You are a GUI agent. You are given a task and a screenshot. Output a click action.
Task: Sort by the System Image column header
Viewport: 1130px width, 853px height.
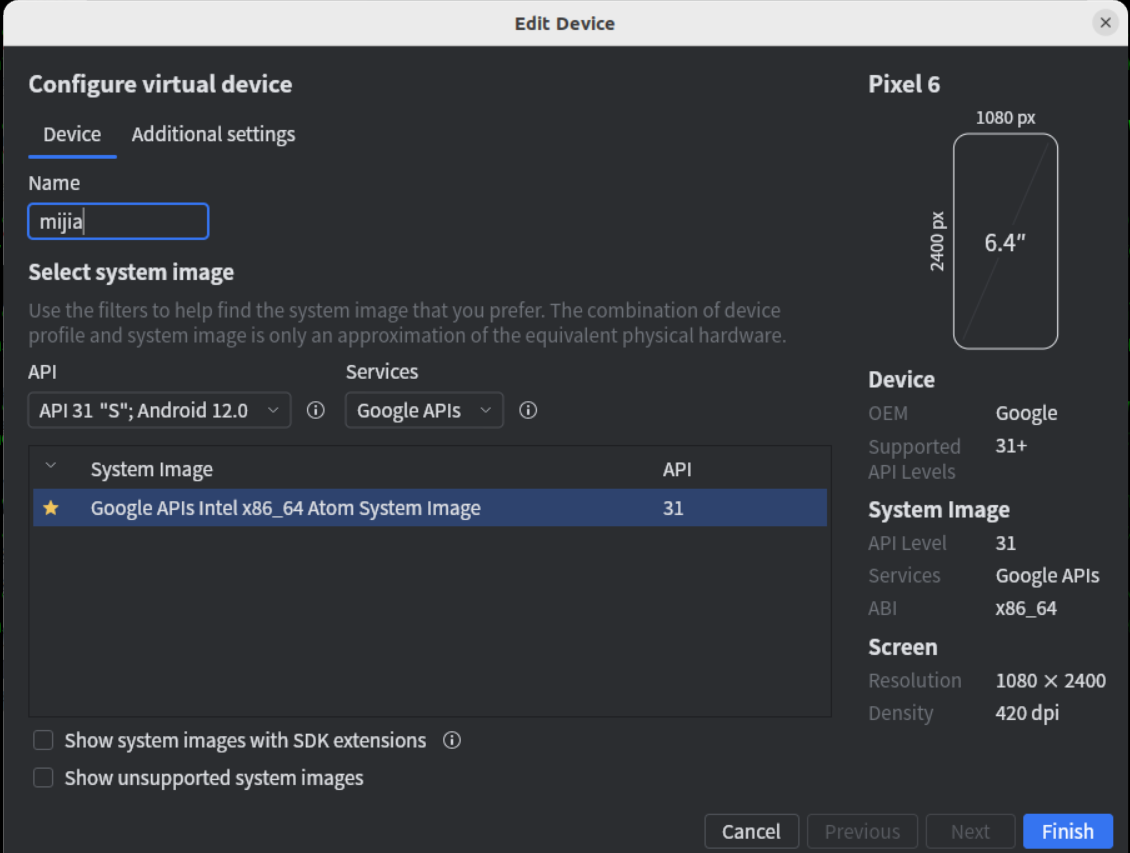tap(152, 469)
